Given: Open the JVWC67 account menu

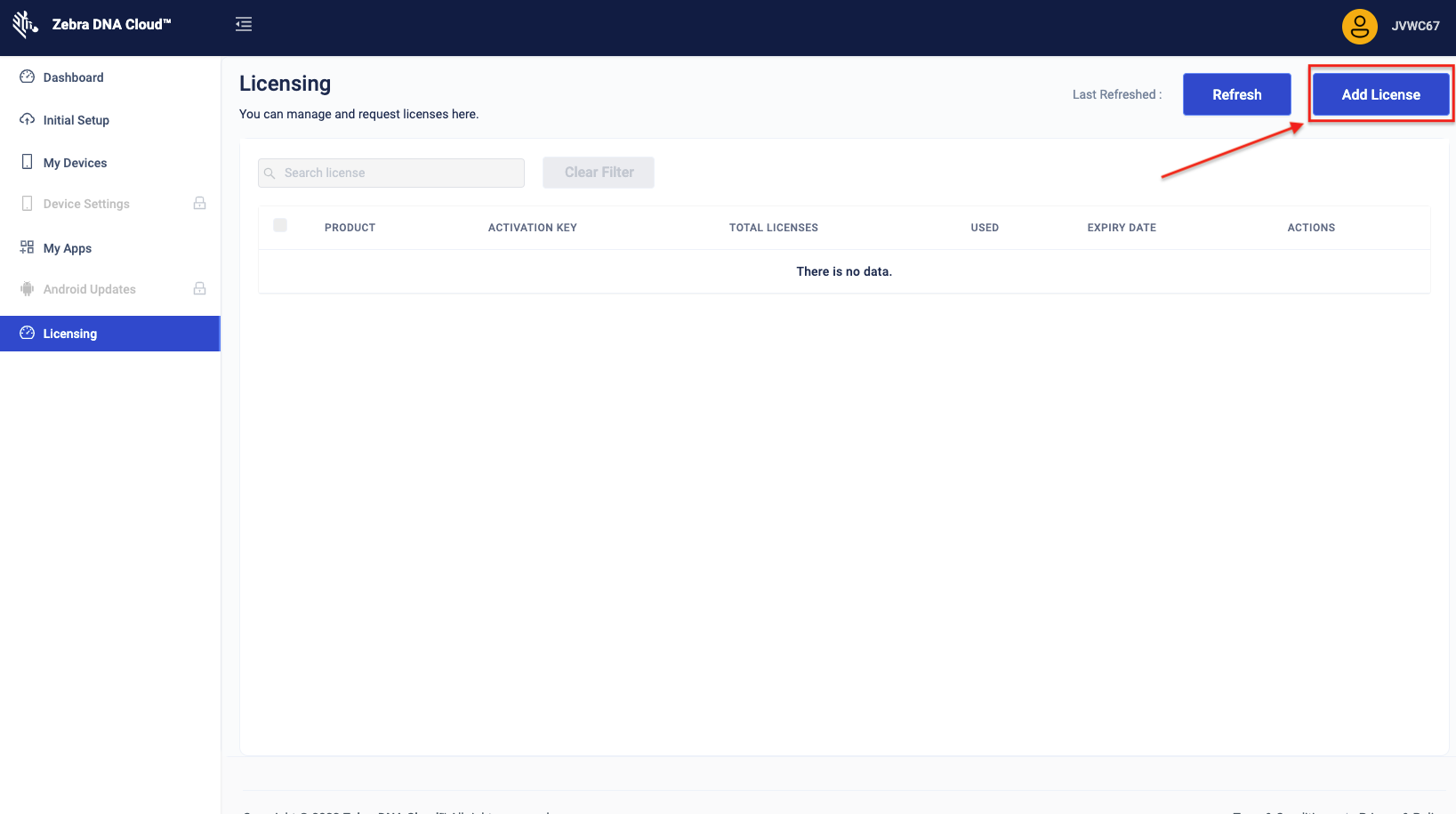Looking at the screenshot, I should [x=1415, y=27].
